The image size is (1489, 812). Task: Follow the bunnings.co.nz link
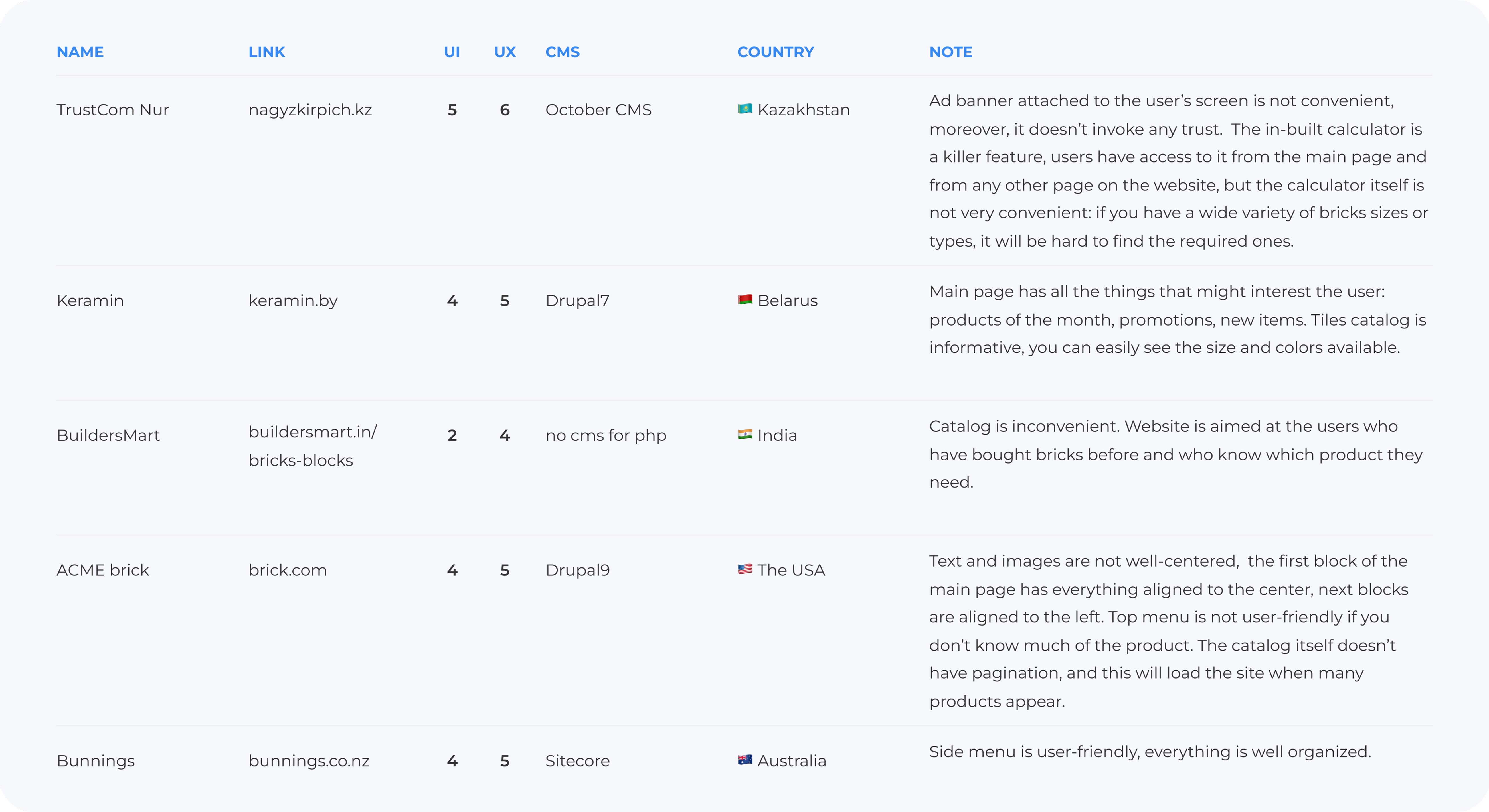click(x=309, y=761)
